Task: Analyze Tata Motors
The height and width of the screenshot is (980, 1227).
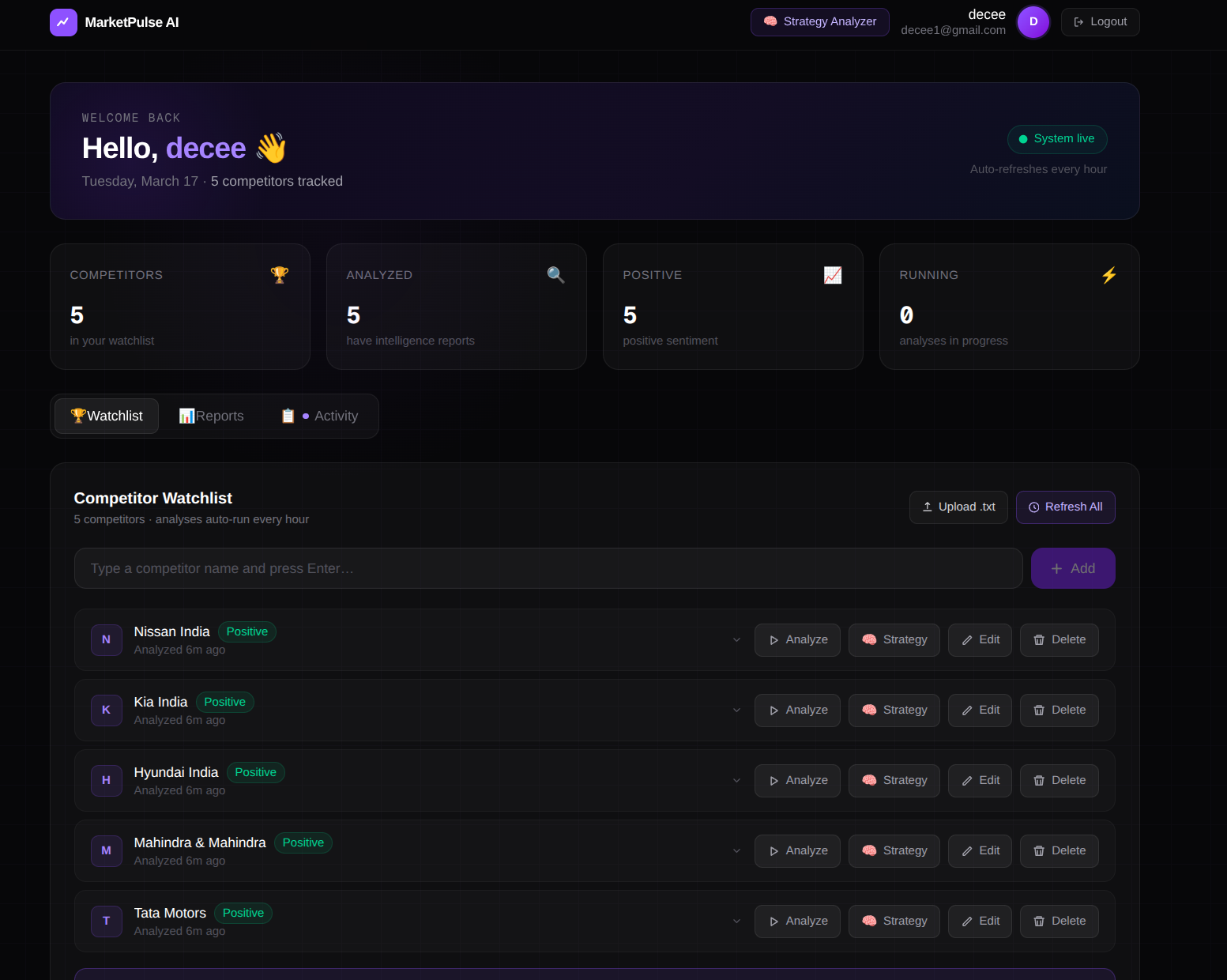Action: click(x=797, y=922)
